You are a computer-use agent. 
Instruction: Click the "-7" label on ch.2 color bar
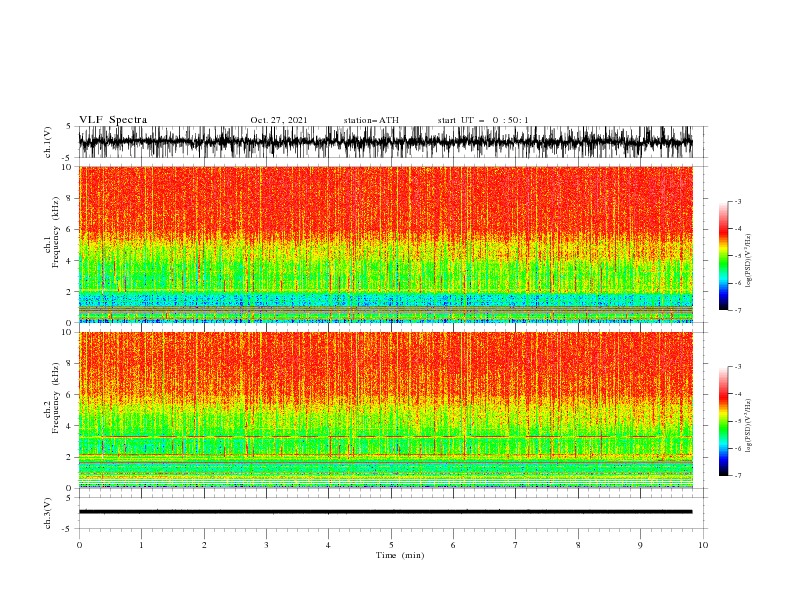click(x=737, y=475)
